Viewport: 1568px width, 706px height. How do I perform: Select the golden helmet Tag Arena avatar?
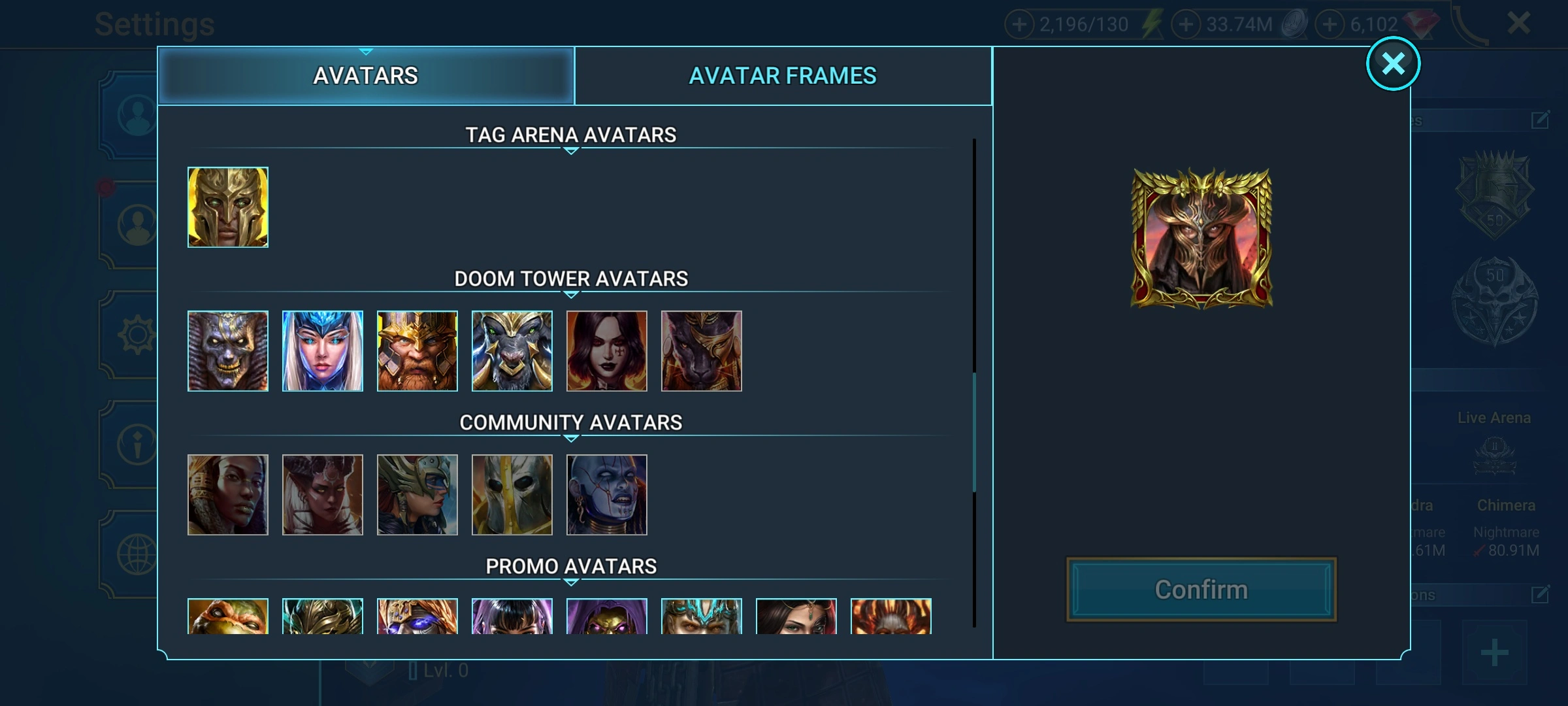(x=227, y=207)
